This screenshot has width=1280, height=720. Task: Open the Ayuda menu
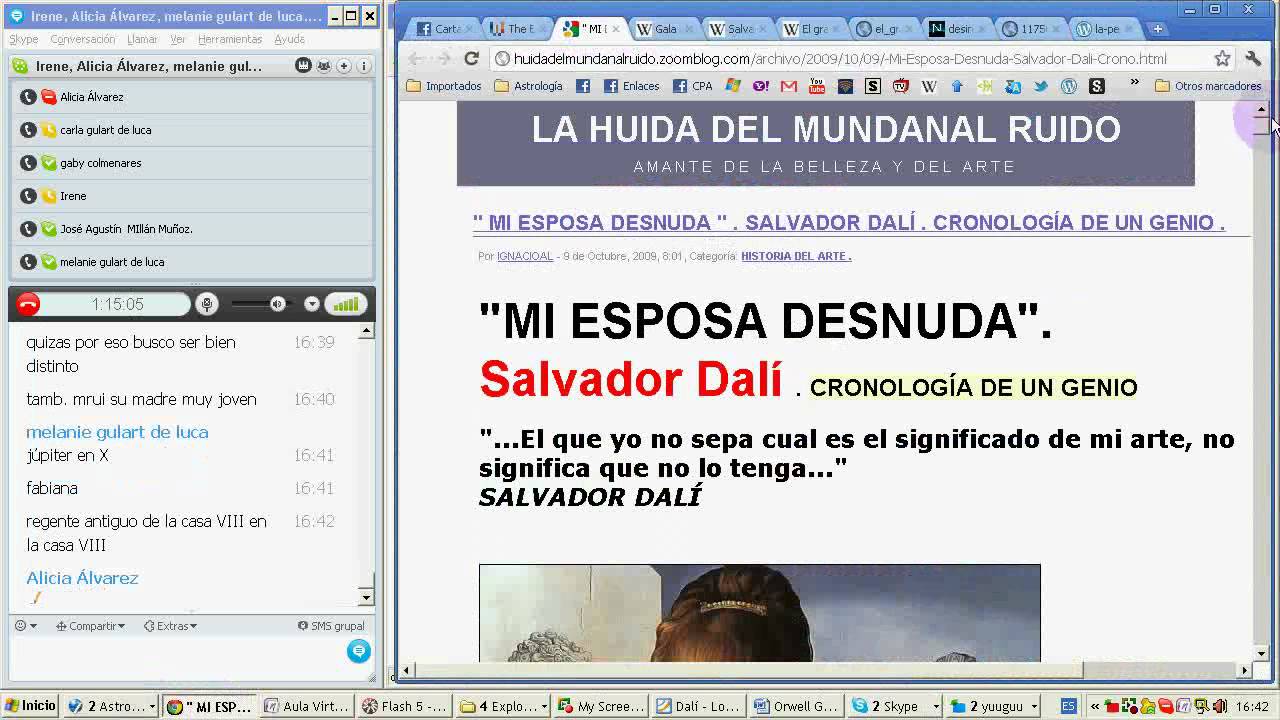coord(289,39)
